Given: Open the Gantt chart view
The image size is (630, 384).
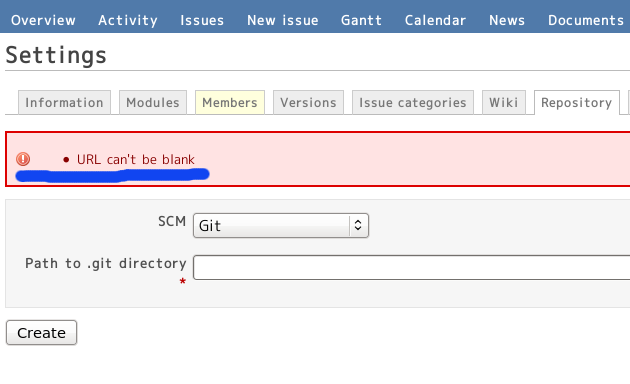Looking at the screenshot, I should 361,20.
